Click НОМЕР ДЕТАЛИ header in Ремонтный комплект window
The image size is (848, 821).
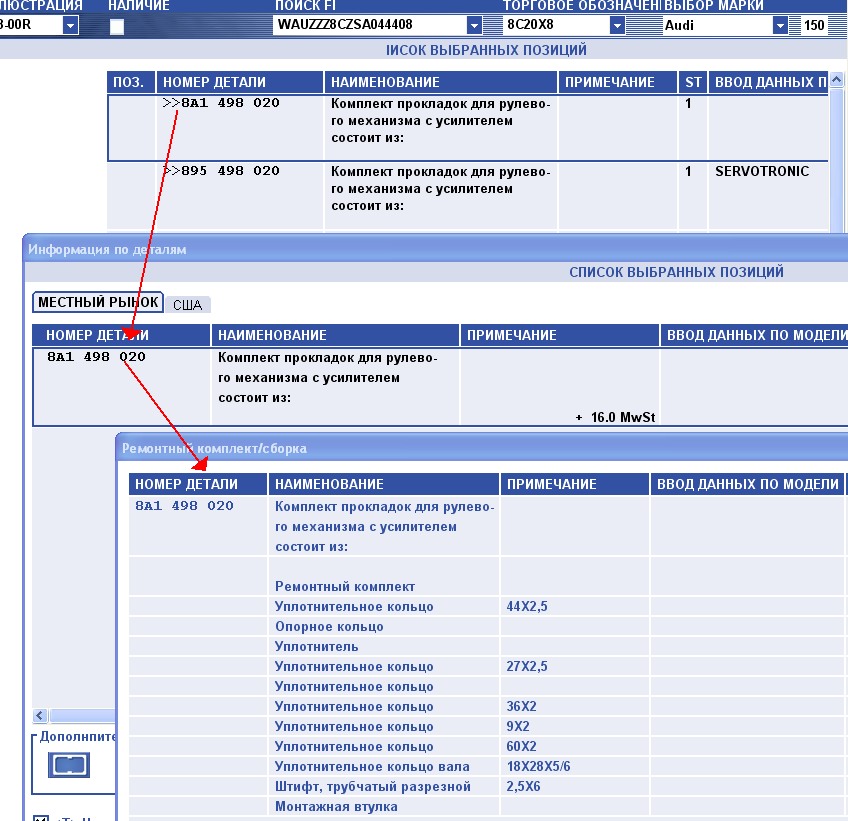tap(198, 484)
